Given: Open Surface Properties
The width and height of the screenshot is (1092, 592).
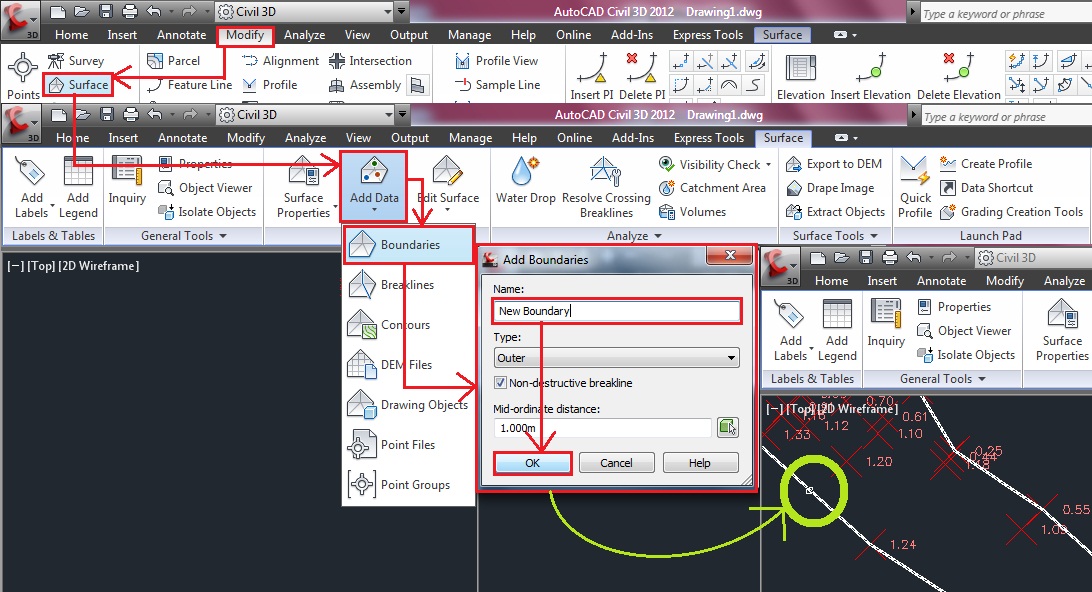Looking at the screenshot, I should 304,187.
